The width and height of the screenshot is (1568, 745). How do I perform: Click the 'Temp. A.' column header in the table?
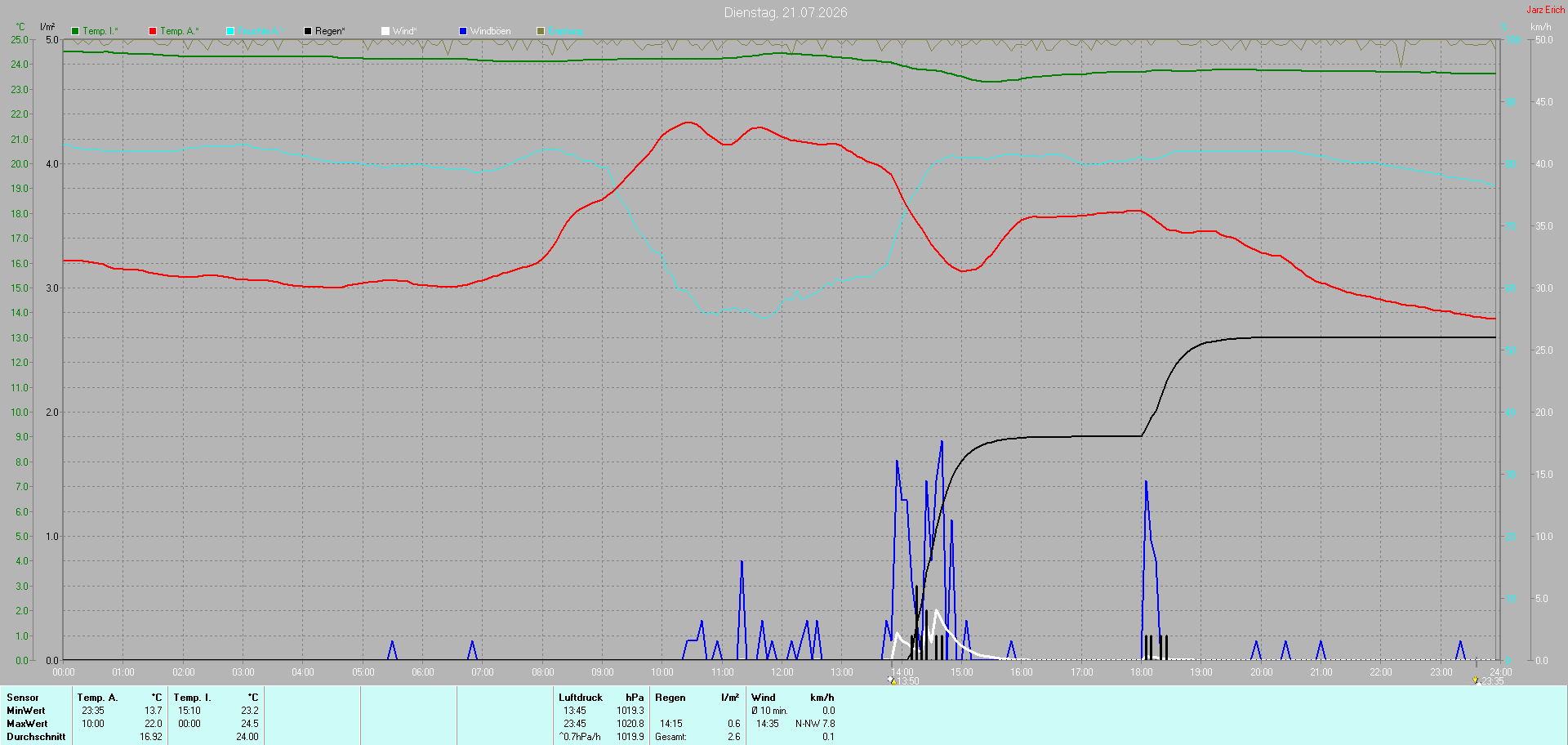point(98,698)
